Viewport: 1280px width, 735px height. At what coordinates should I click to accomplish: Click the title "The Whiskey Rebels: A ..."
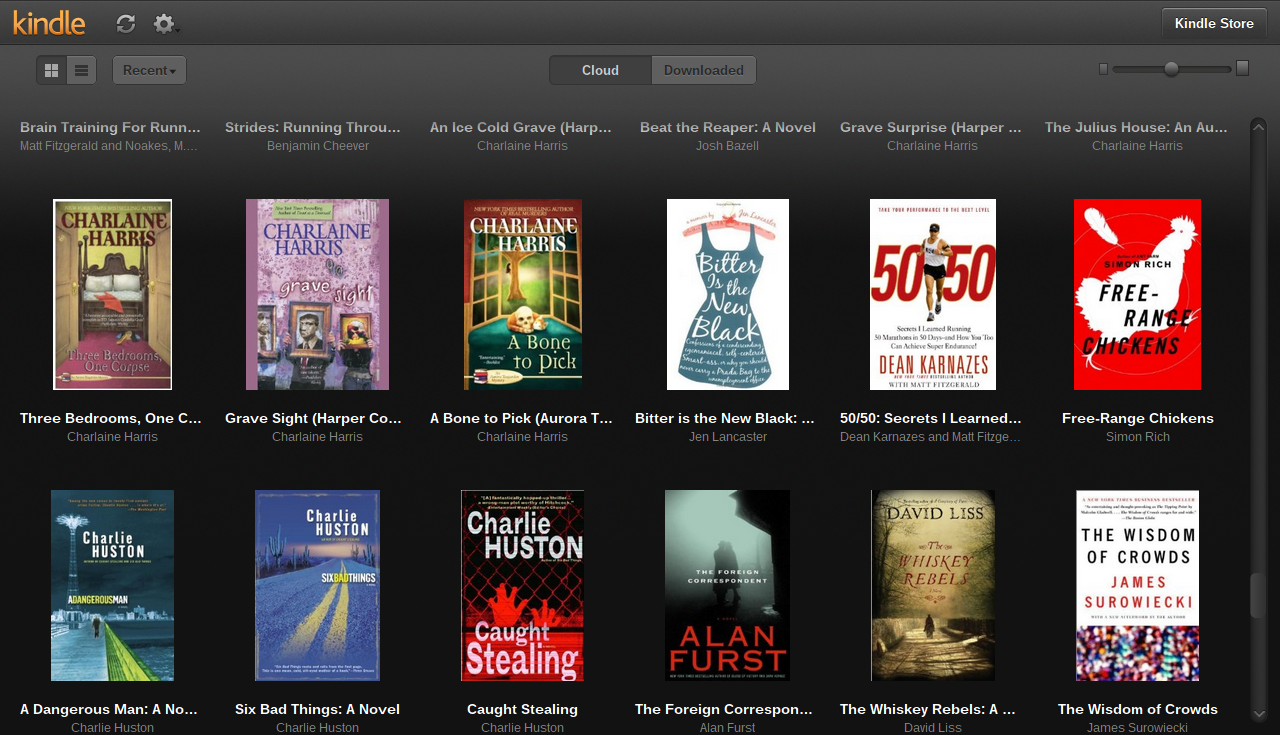pyautogui.click(x=928, y=709)
